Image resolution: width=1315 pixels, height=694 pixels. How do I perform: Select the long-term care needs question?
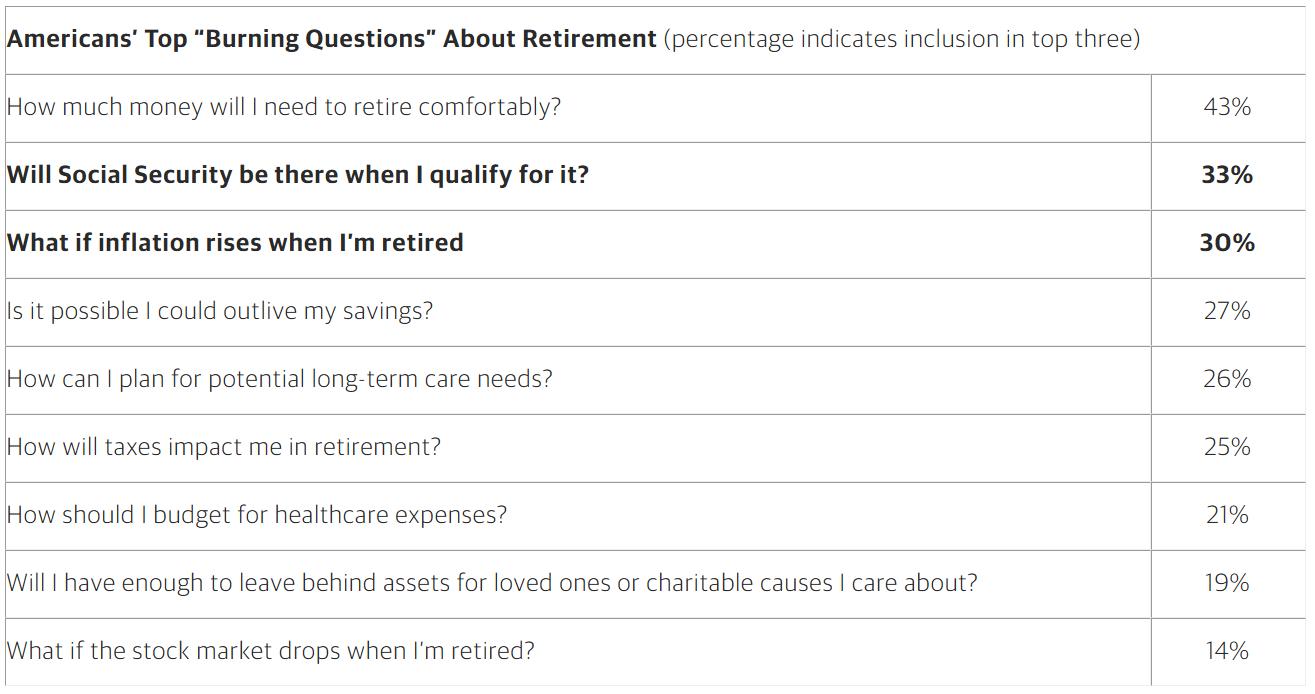[x=280, y=379]
